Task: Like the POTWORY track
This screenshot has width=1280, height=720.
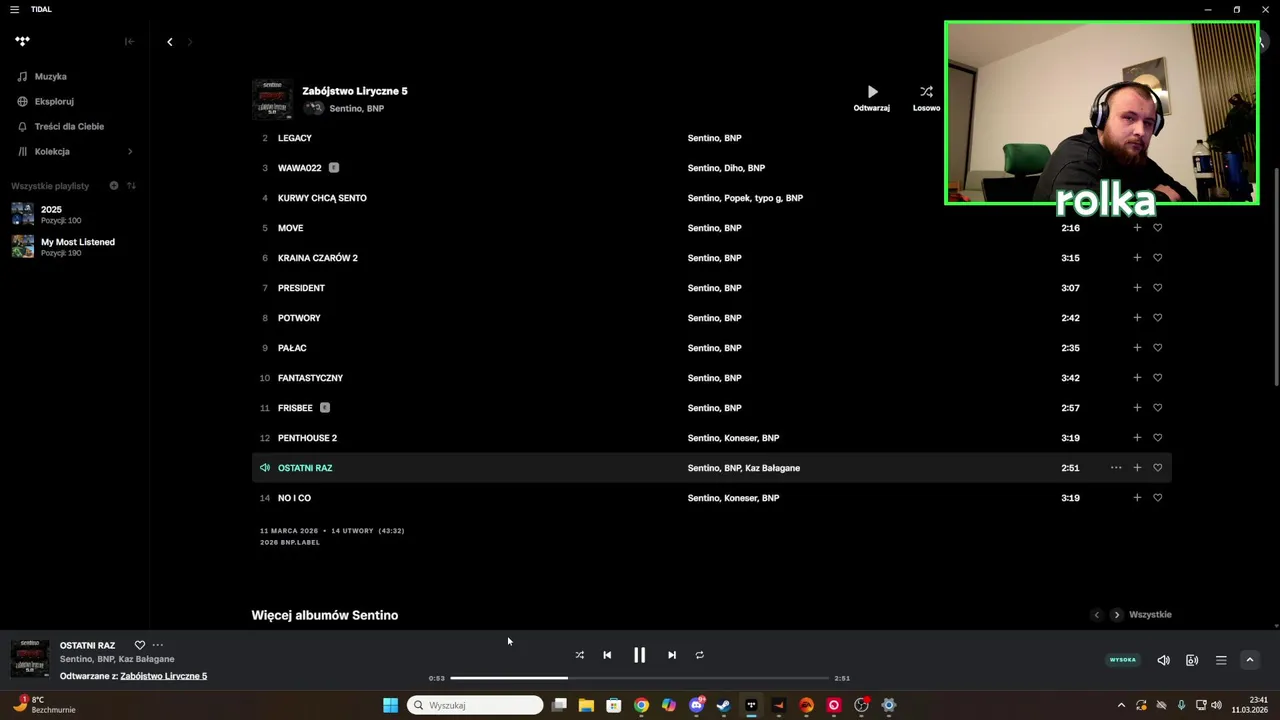Action: [x=1158, y=318]
